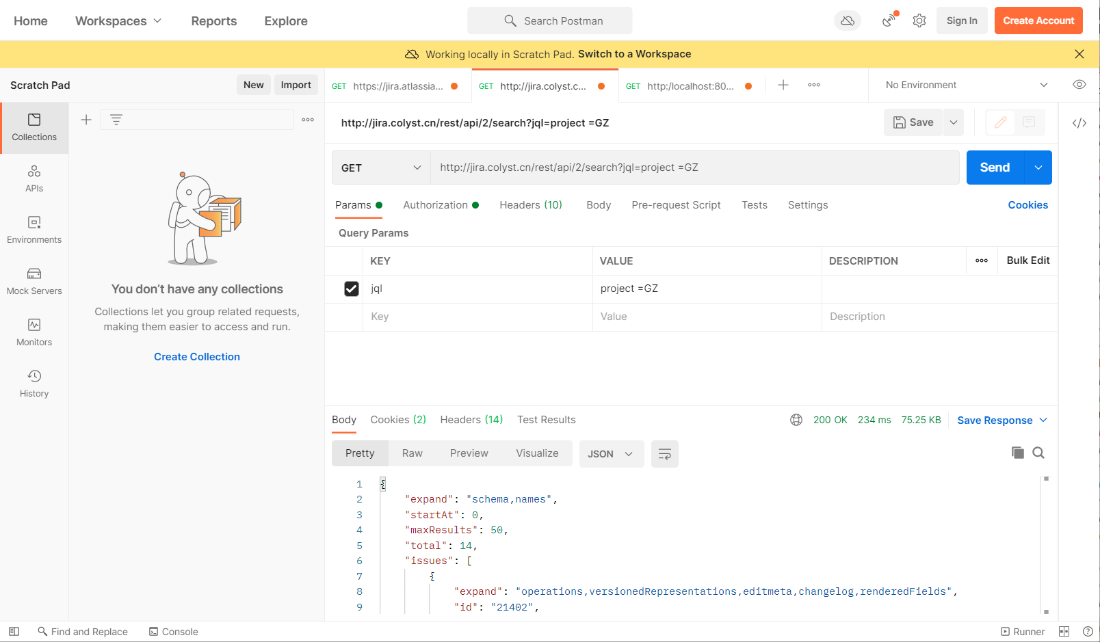The height and width of the screenshot is (642, 1100).
Task: Open the Workspaces dropdown menu
Action: 119,21
